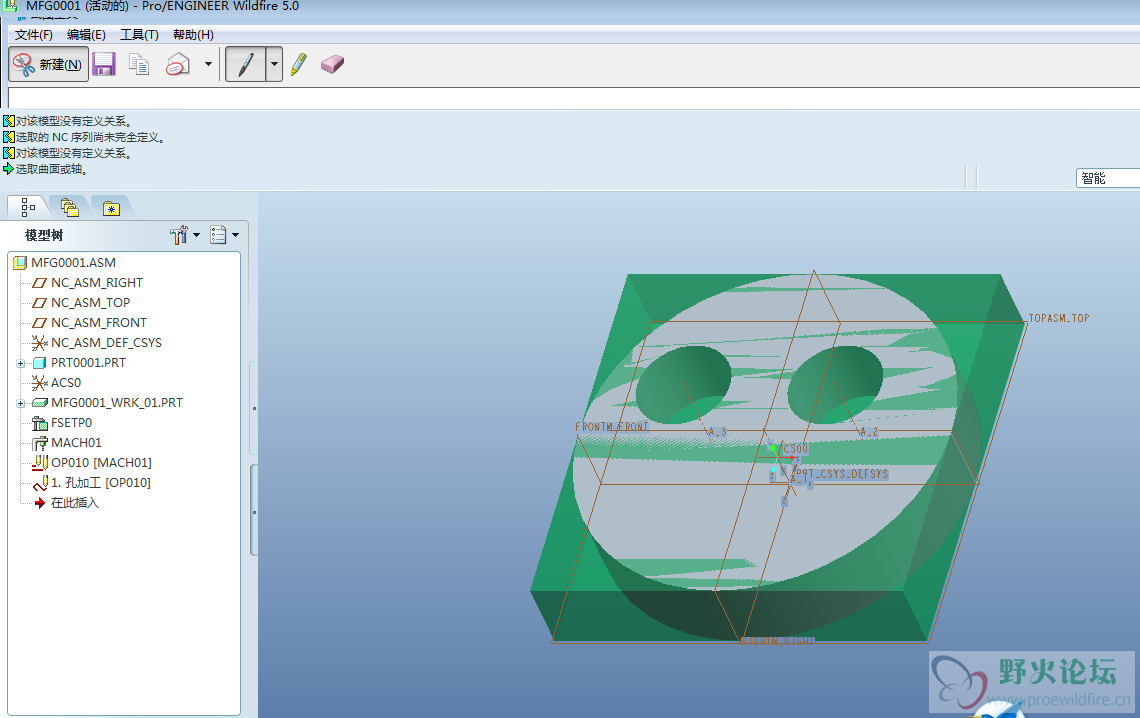Open the send snip dropdown arrow
This screenshot has width=1140, height=718.
tap(209, 64)
